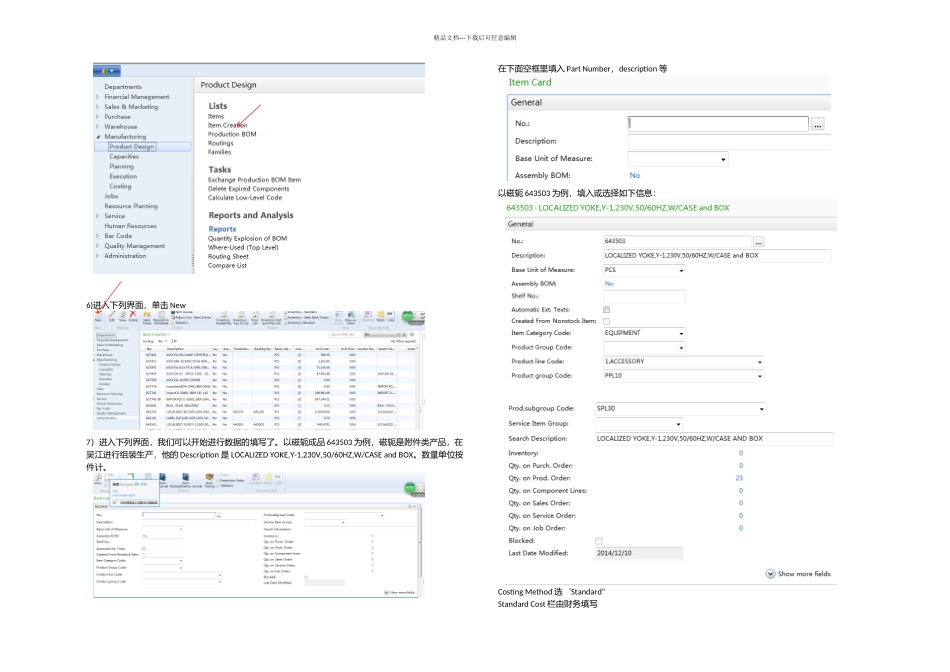Click Last Date Modified field 2014/12/10
Viewport: 950px width, 672px height.
[639, 553]
